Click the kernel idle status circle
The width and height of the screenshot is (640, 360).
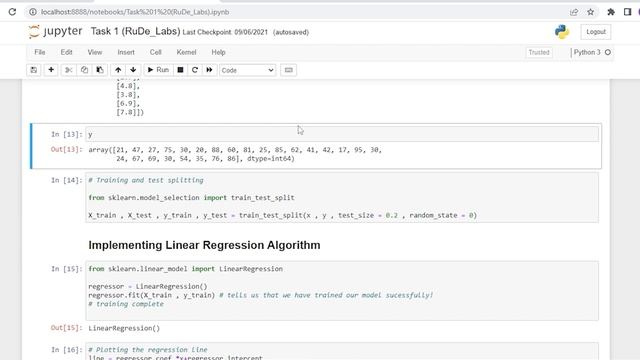pyautogui.click(x=608, y=52)
